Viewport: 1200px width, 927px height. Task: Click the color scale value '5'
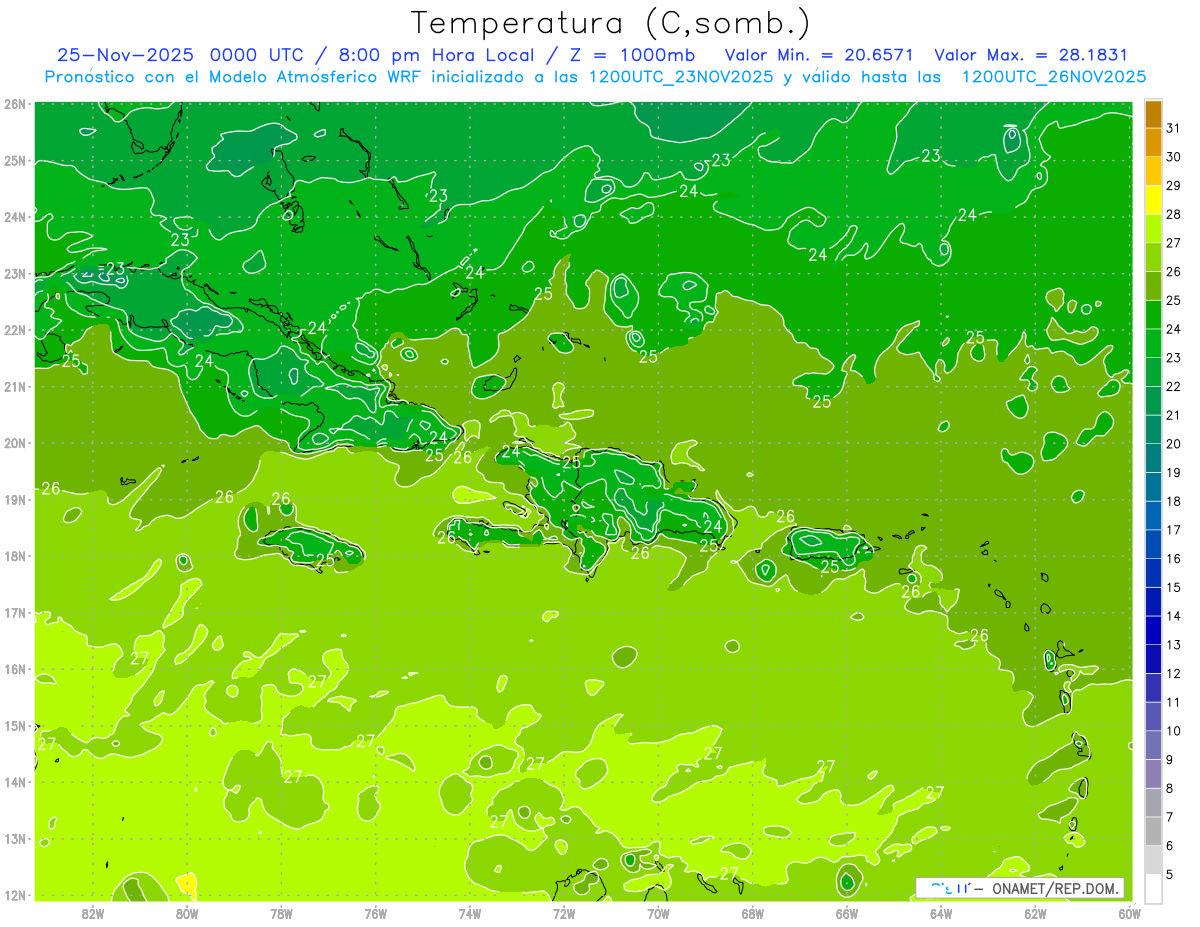click(1169, 874)
